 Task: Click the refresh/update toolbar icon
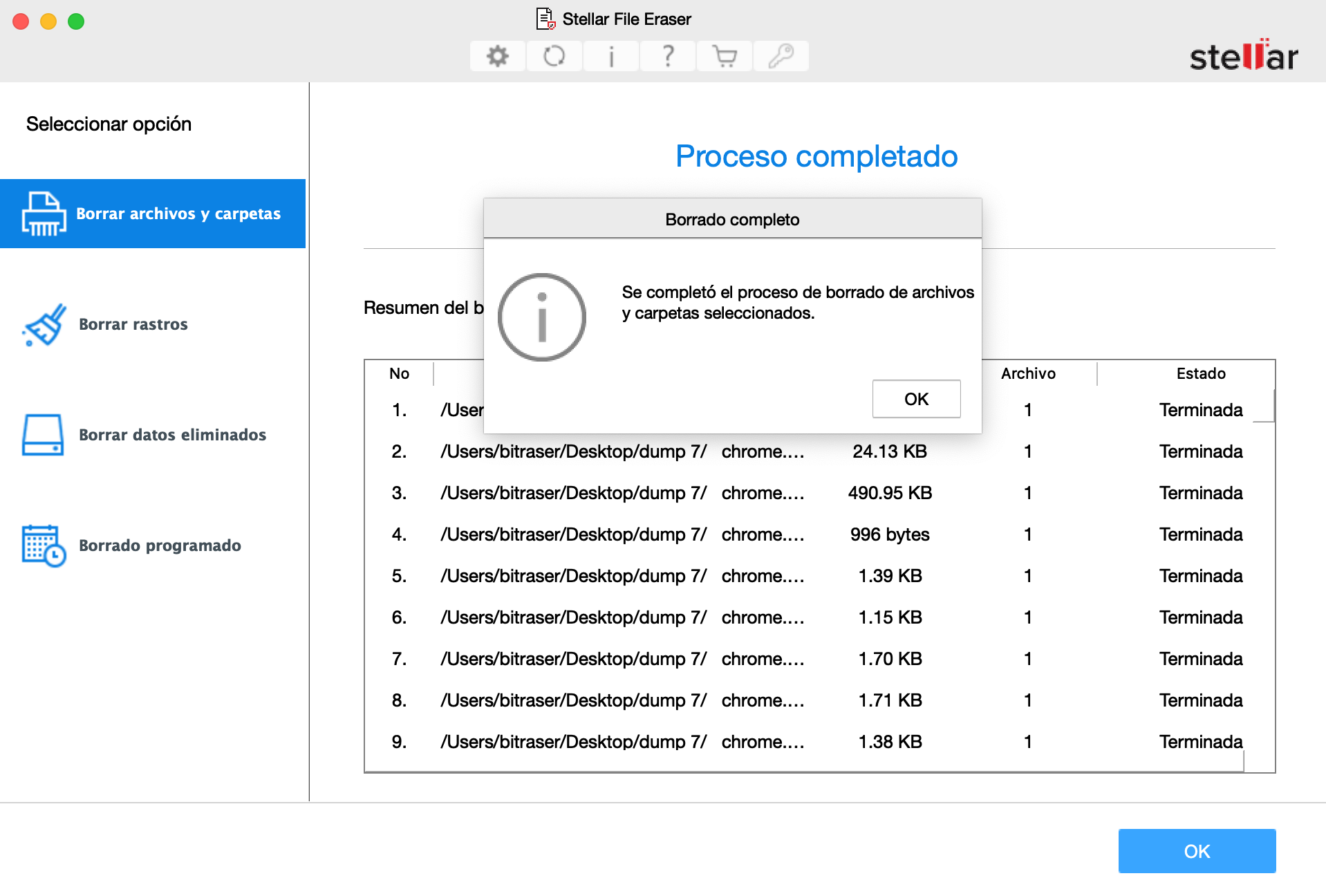tap(554, 56)
